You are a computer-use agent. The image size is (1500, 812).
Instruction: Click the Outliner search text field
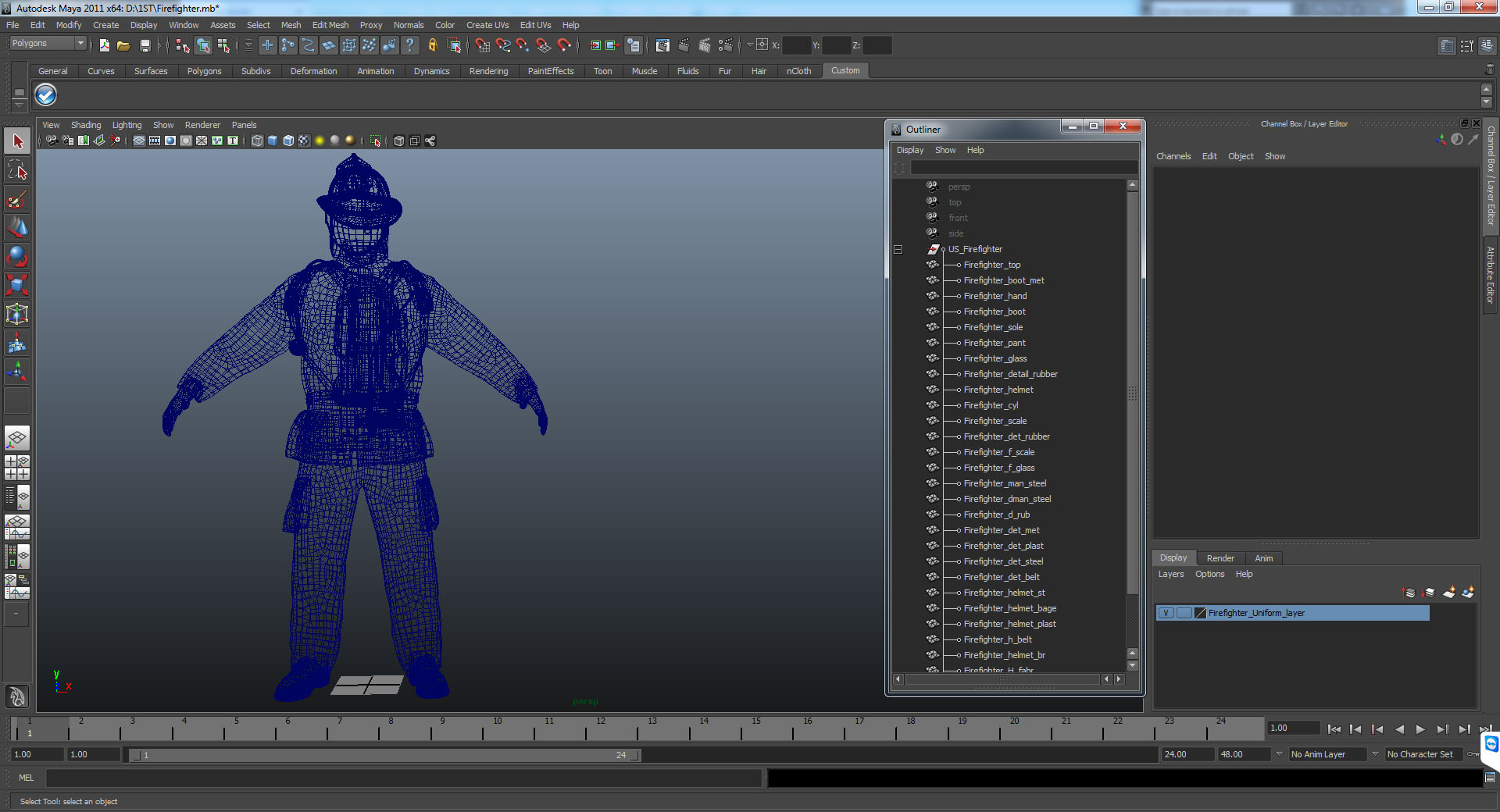click(1023, 168)
